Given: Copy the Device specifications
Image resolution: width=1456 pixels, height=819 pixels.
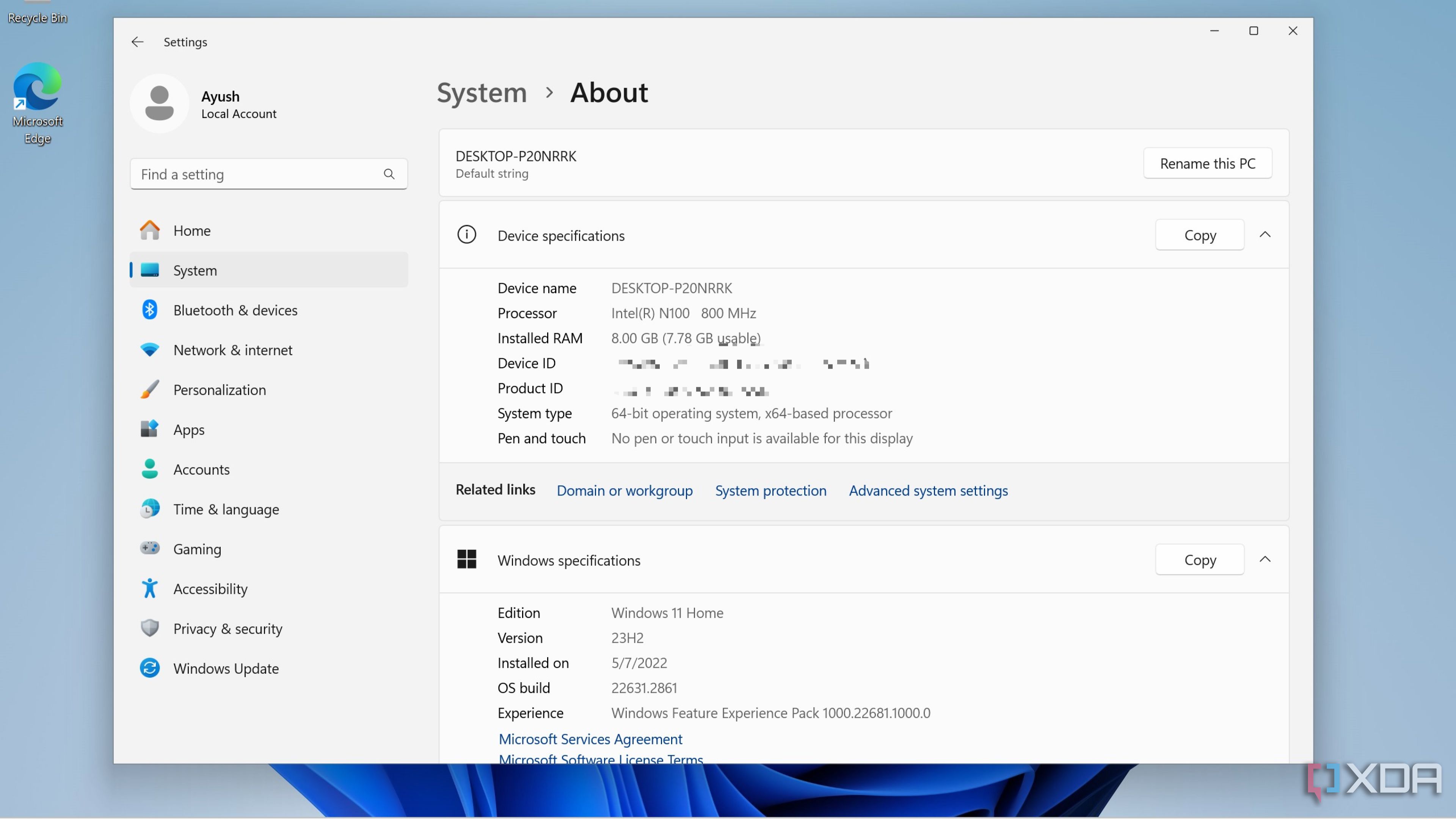Looking at the screenshot, I should click(x=1199, y=235).
